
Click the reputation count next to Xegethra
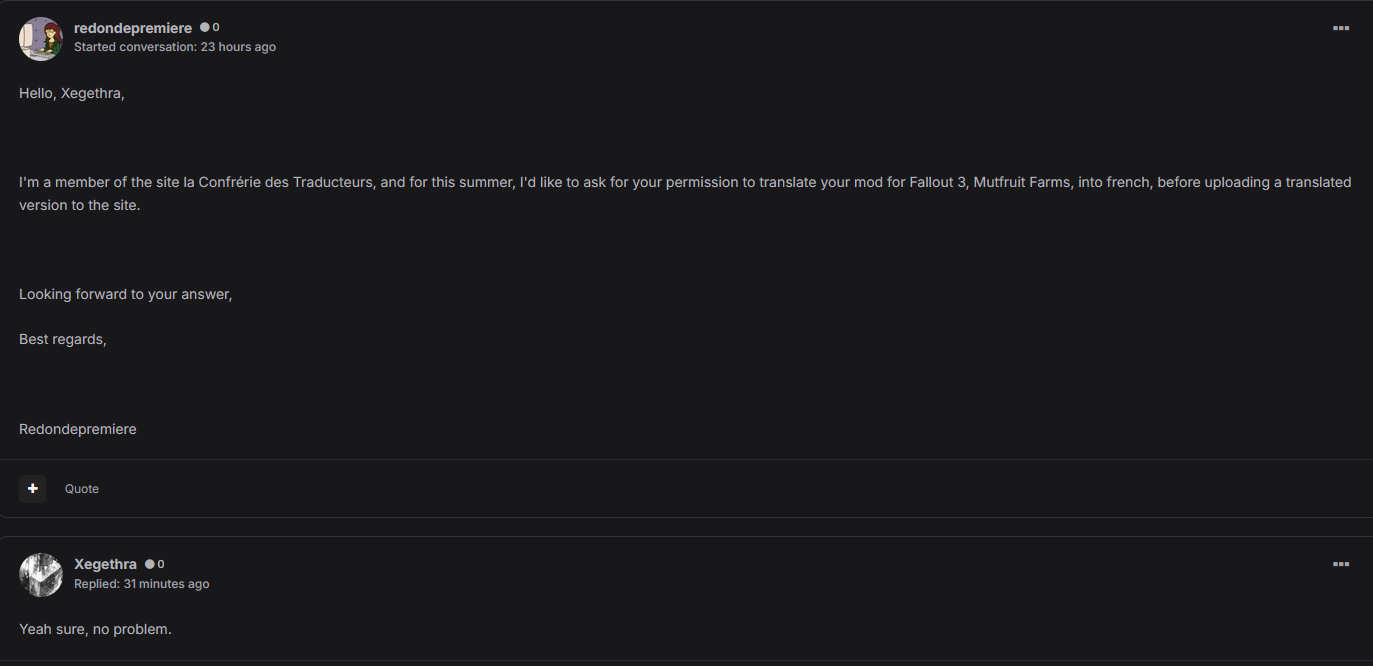pyautogui.click(x=161, y=564)
